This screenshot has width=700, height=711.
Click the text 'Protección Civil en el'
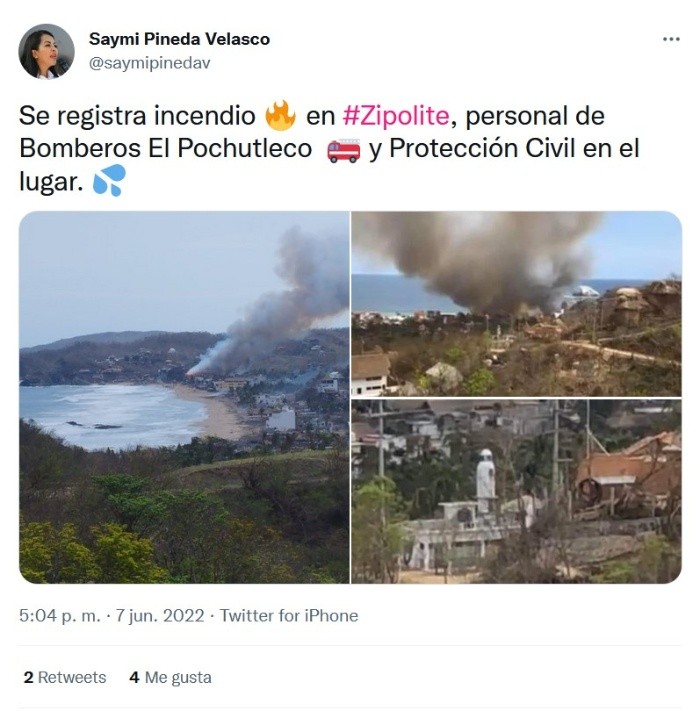click(x=514, y=148)
